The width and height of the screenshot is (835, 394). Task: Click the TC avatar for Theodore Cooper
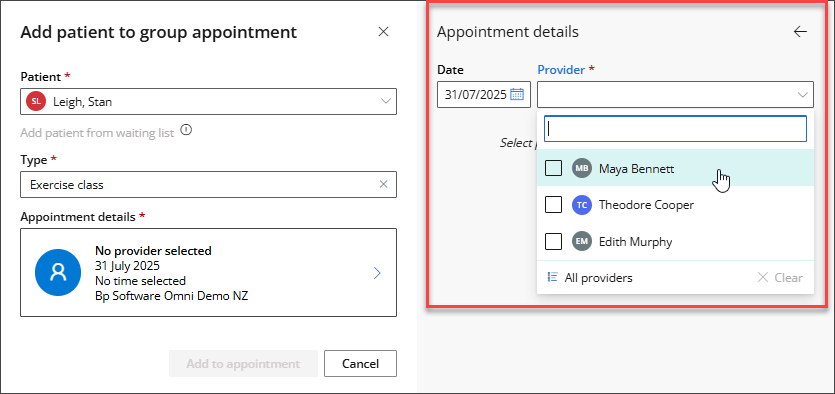(582, 205)
